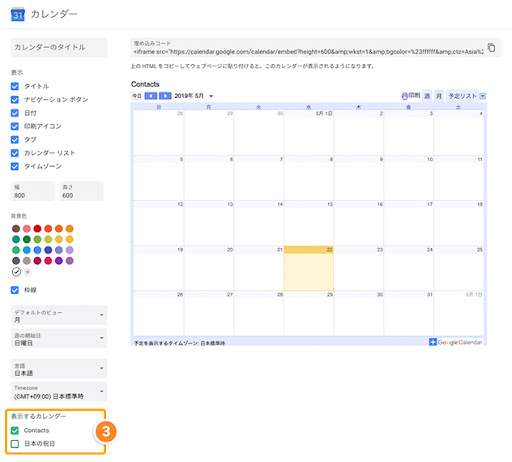The width and height of the screenshot is (512, 462).
Task: Open the Timezone dropdown
Action: [59, 392]
